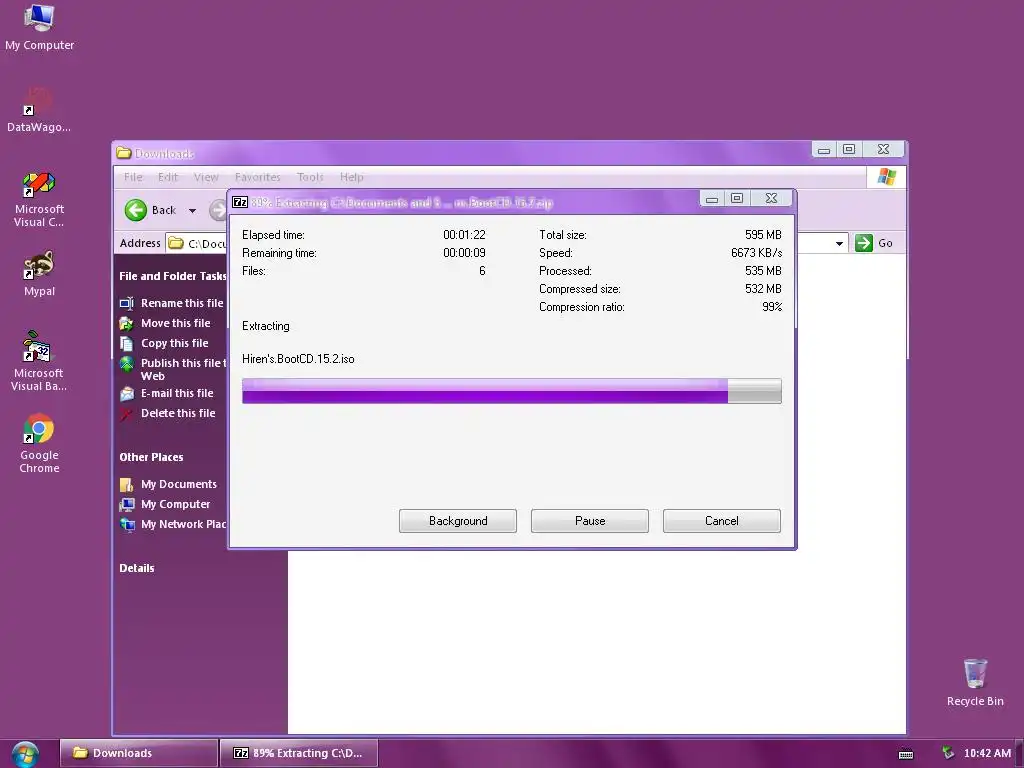Open the Edit menu

click(x=168, y=177)
